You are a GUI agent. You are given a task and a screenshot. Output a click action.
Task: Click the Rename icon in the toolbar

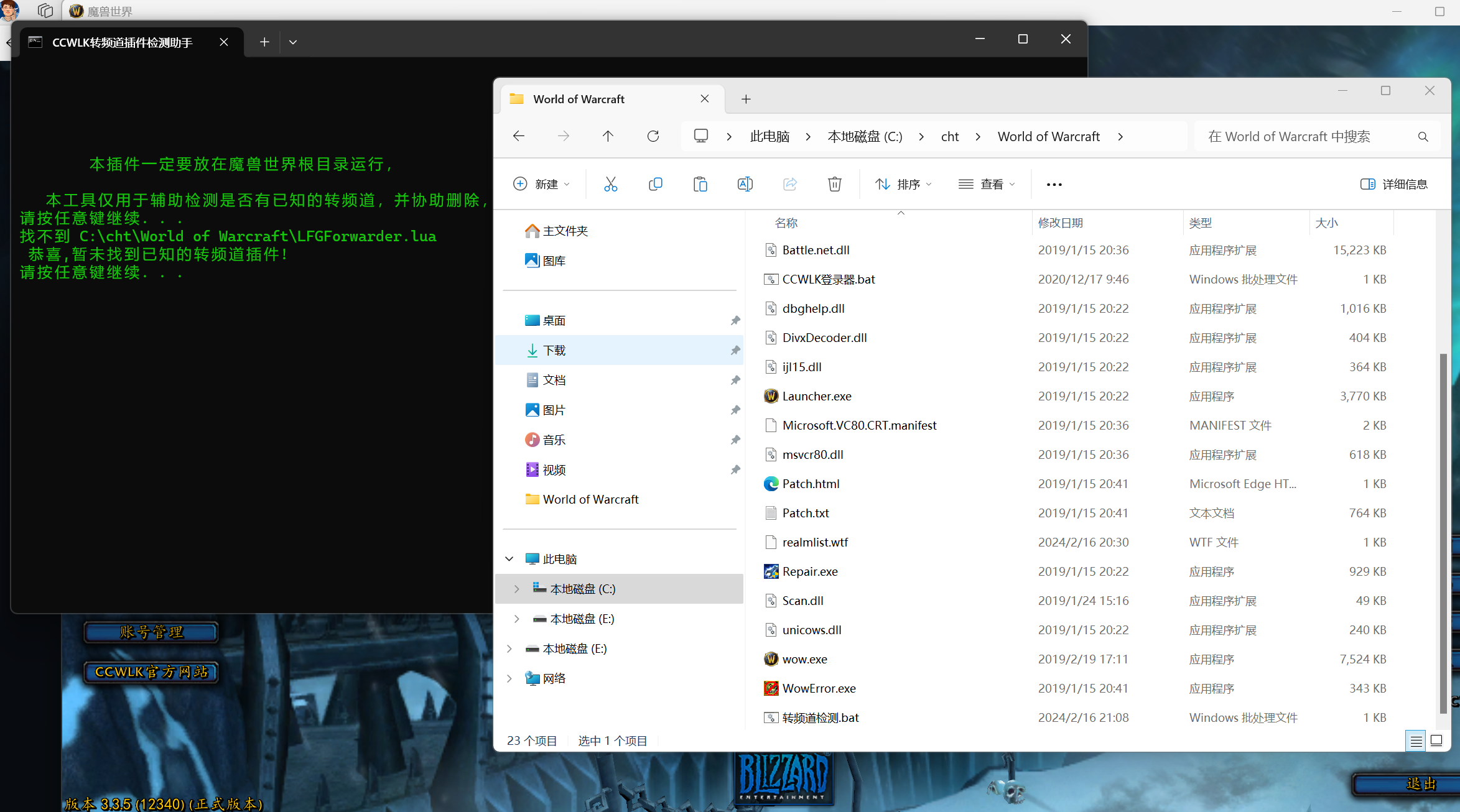745,184
